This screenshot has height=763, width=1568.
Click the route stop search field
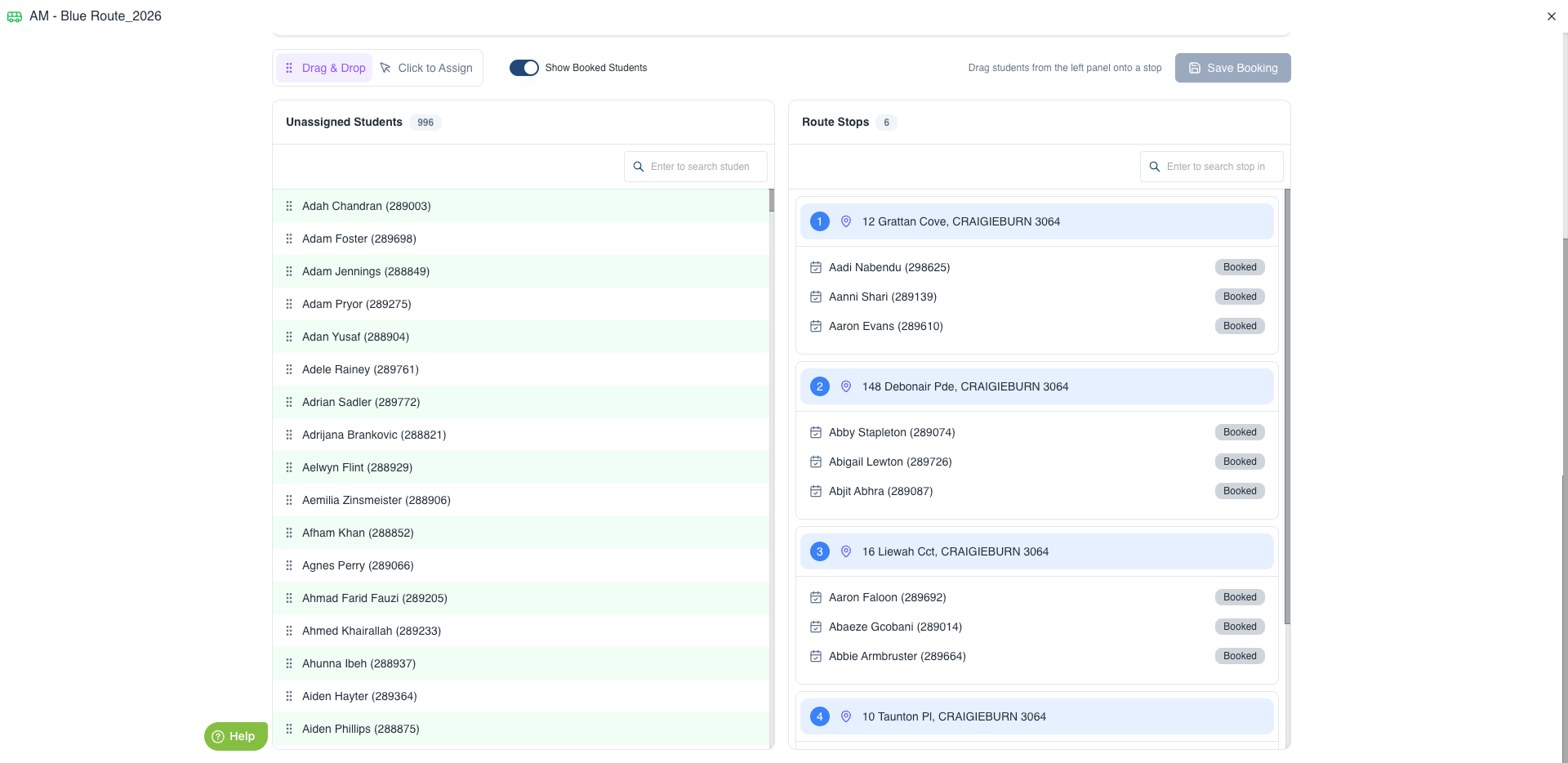pos(1218,167)
